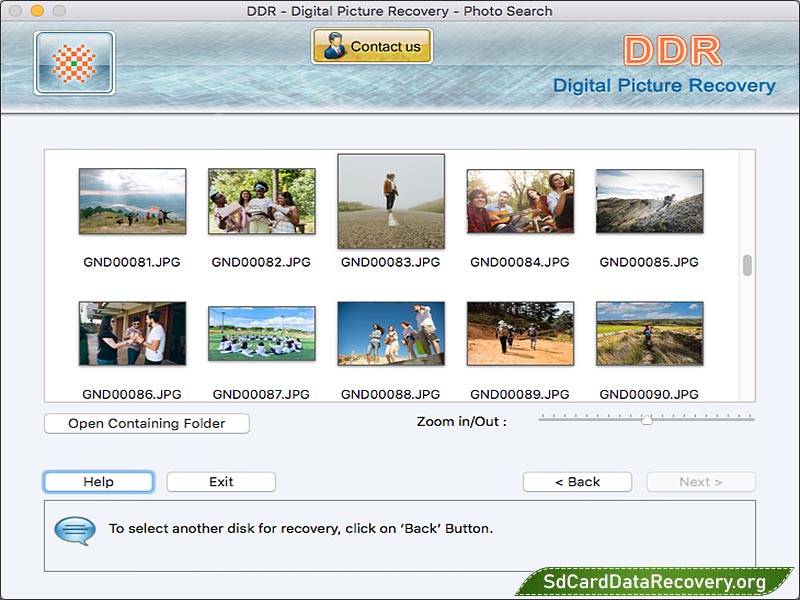Image resolution: width=800 pixels, height=600 pixels.
Task: Click the yellow minimize window button
Action: pyautogui.click(x=37, y=11)
